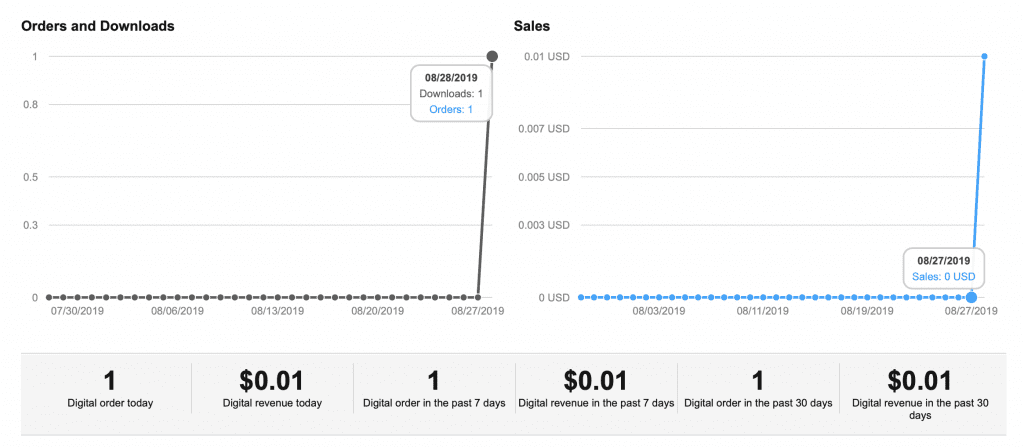1024x447 pixels.
Task: Click the 0.005 USD label on the Sales y-axis
Action: 545,177
